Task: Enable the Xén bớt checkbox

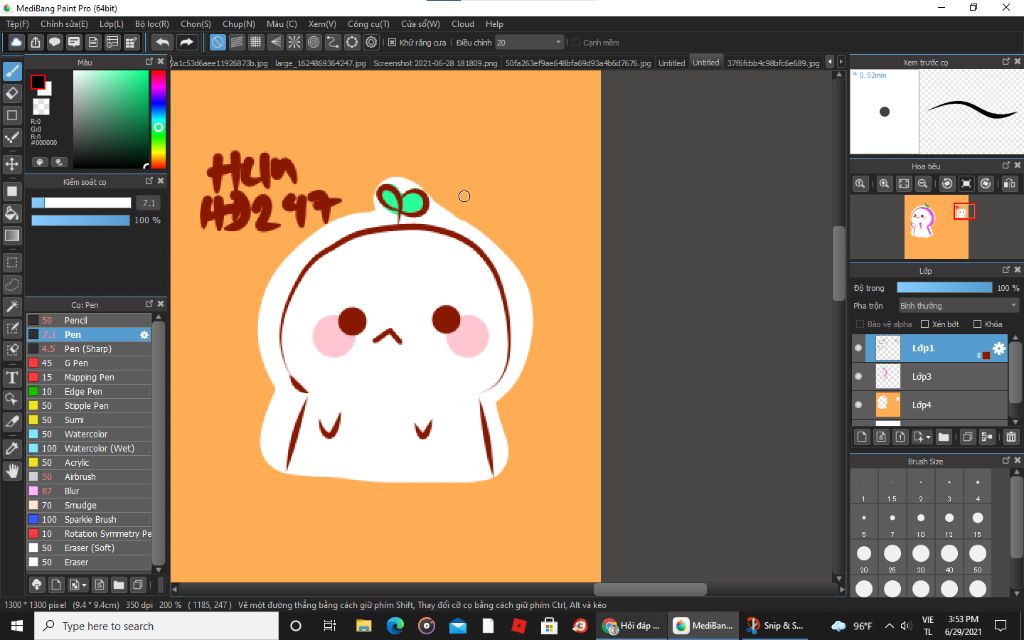Action: click(x=925, y=324)
